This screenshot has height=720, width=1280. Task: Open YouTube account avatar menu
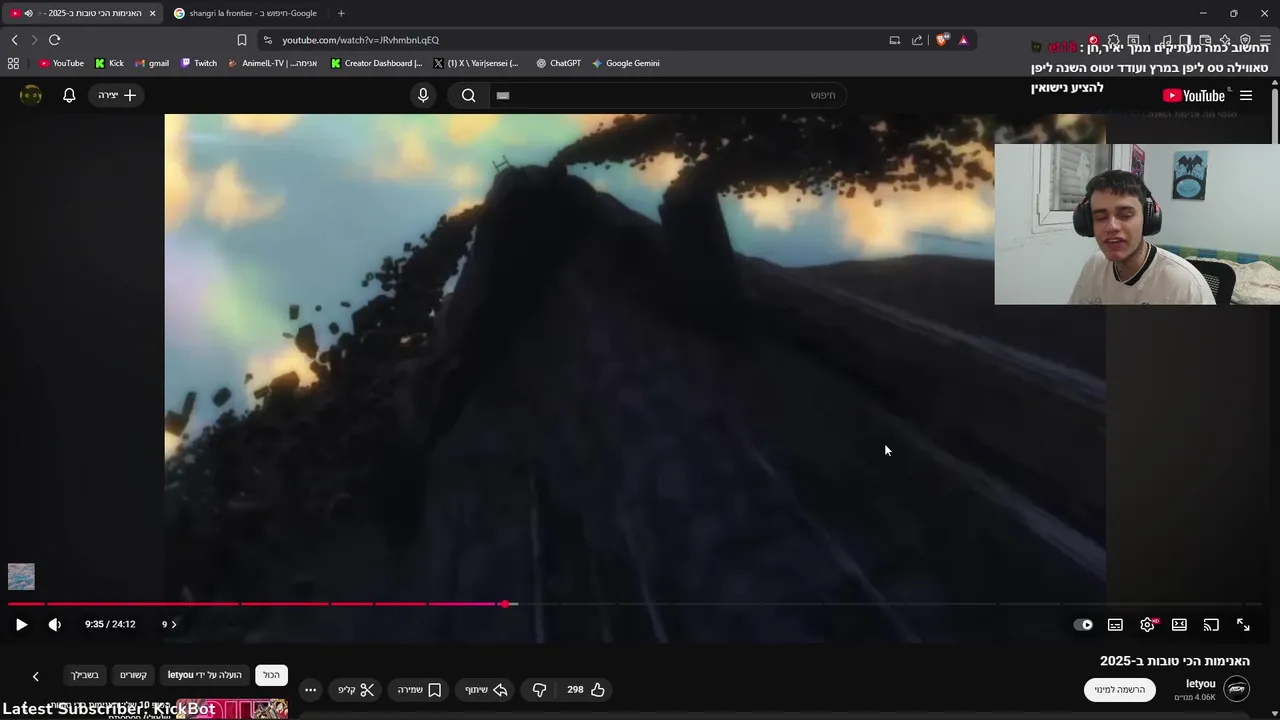pyautogui.click(x=31, y=95)
